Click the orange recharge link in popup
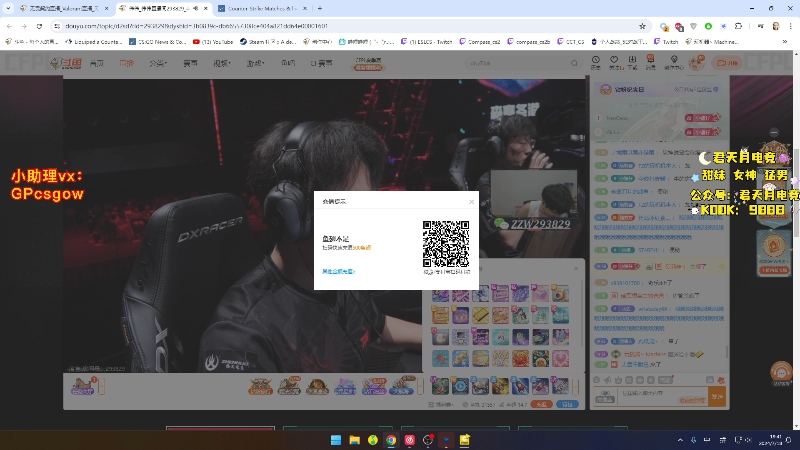 362,247
